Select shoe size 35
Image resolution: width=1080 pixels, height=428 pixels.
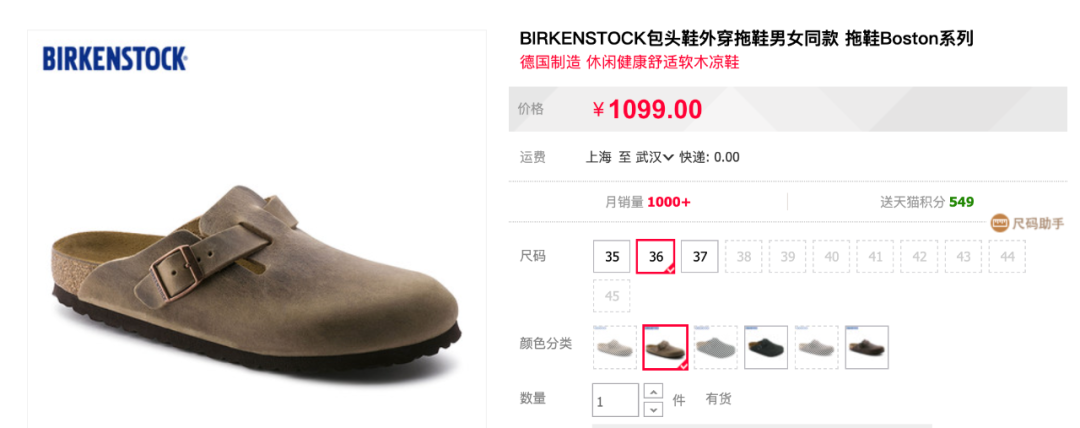click(x=612, y=256)
